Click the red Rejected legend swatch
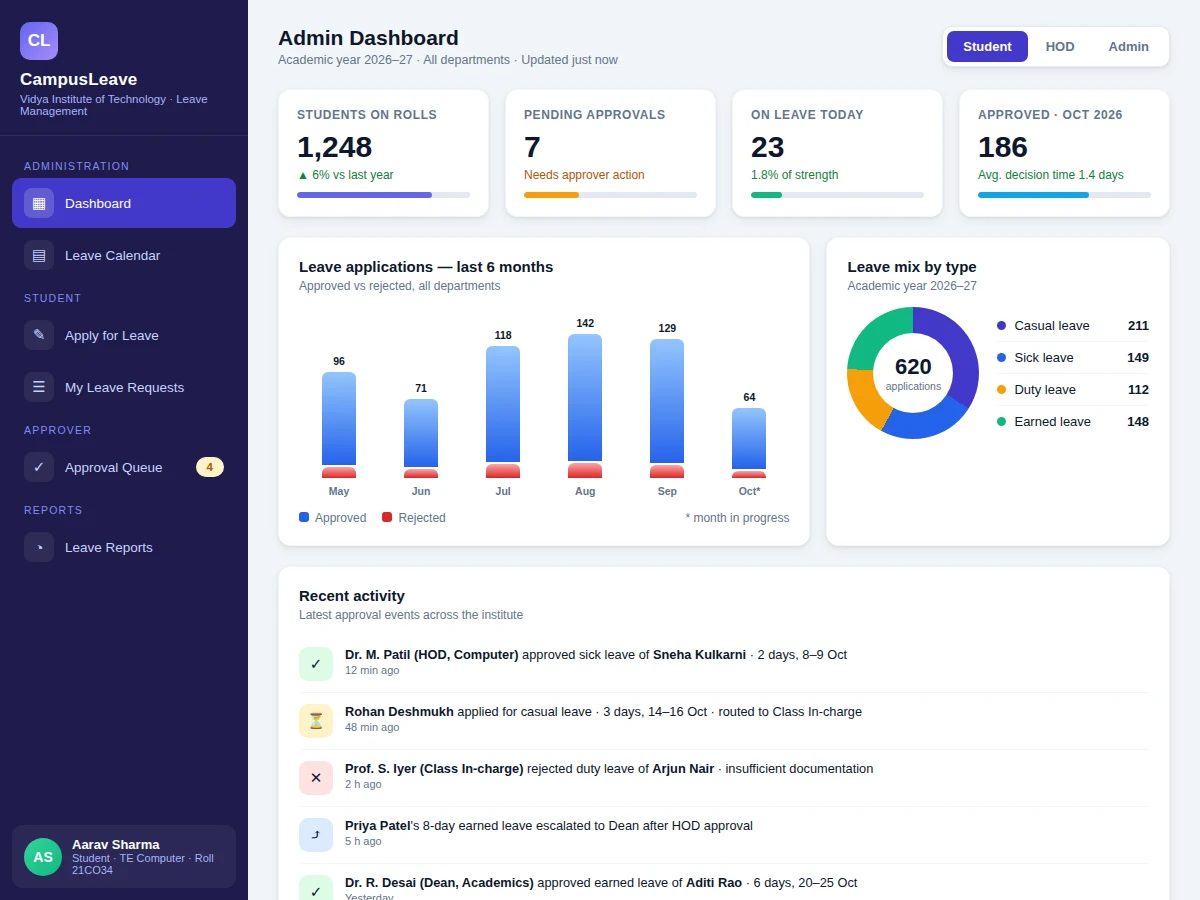The height and width of the screenshot is (900, 1200). [387, 517]
